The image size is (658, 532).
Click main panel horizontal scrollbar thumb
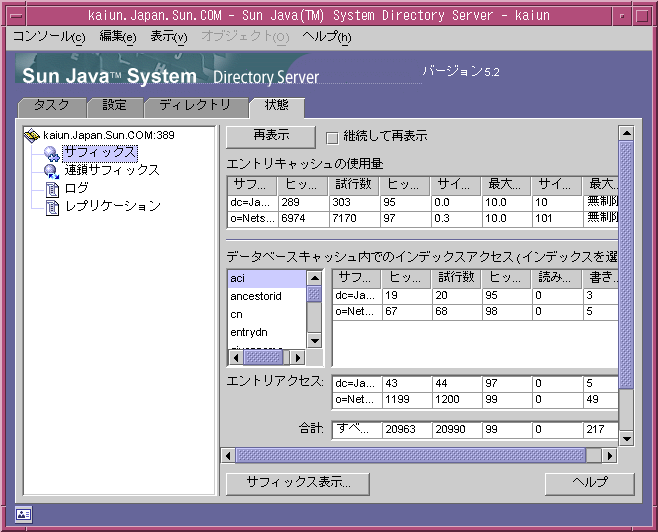(410, 456)
